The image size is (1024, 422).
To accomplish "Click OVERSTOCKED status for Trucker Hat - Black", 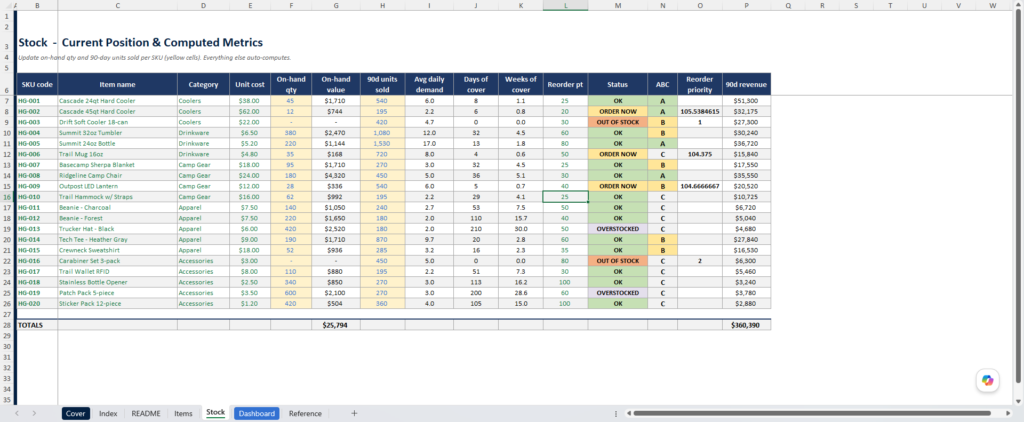I will click(618, 229).
